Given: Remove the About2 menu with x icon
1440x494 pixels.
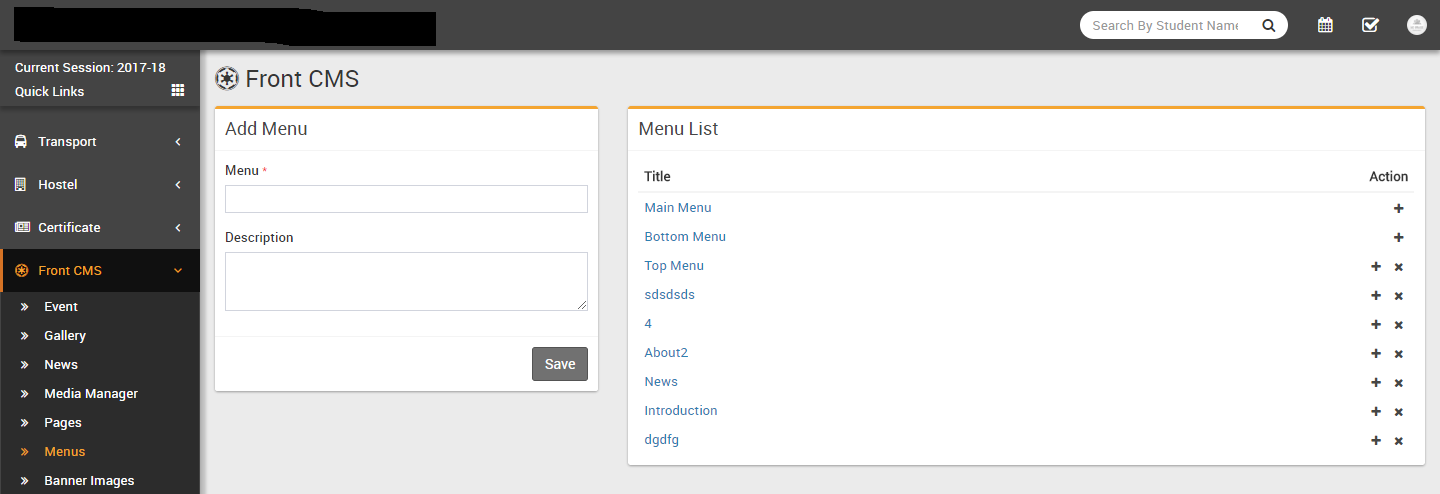Looking at the screenshot, I should coord(1398,354).
